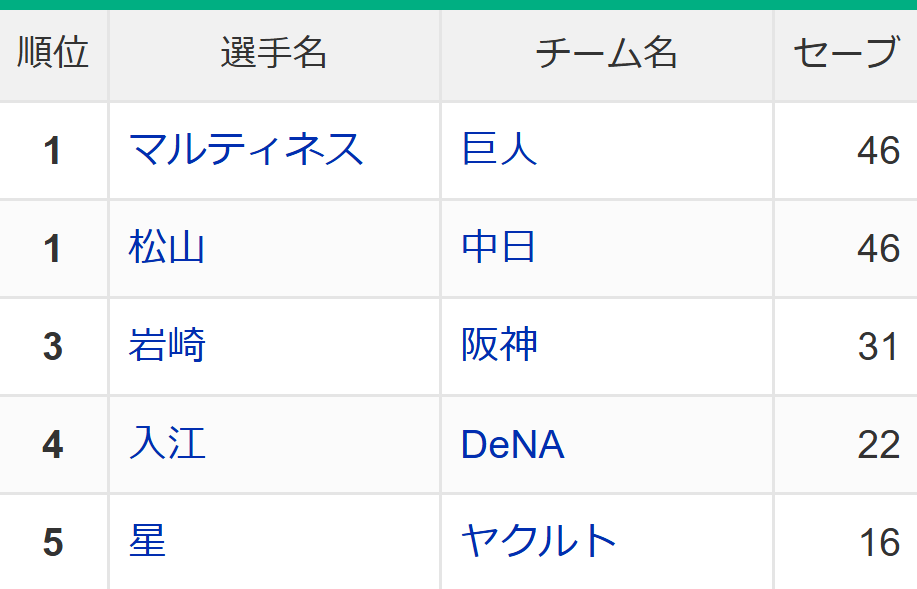
Task: Select the save count 16 for 星
Action: (x=880, y=542)
